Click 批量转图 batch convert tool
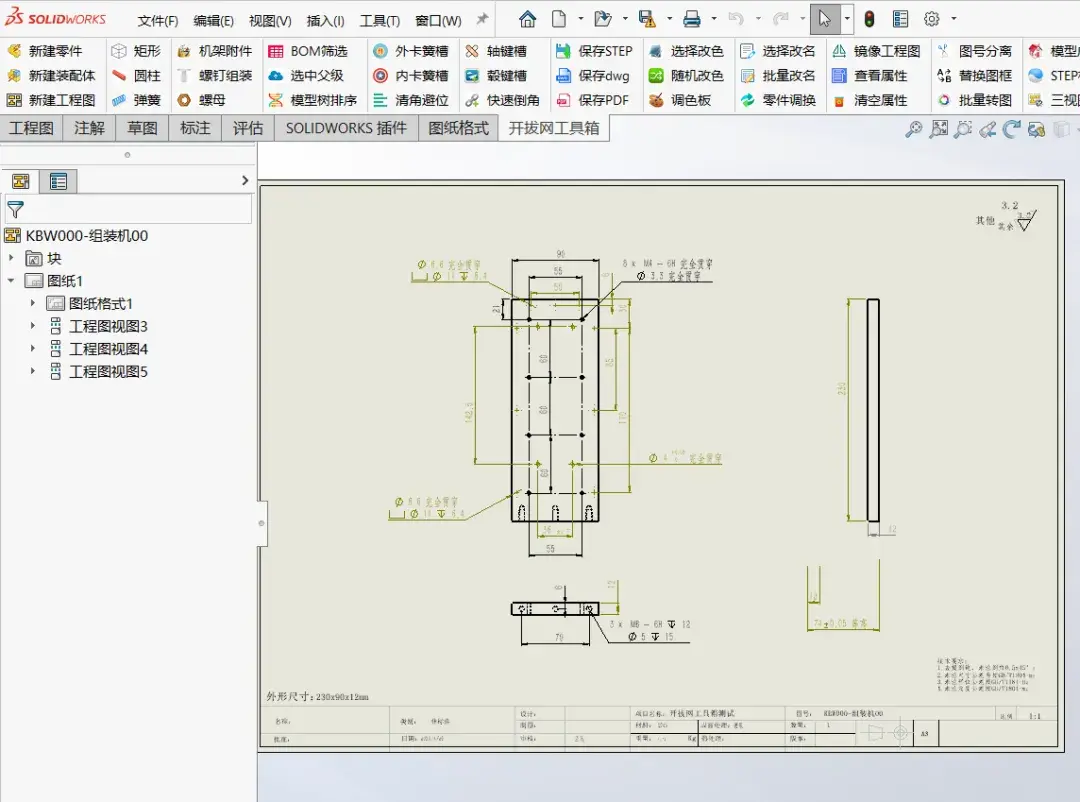 pyautogui.click(x=975, y=101)
